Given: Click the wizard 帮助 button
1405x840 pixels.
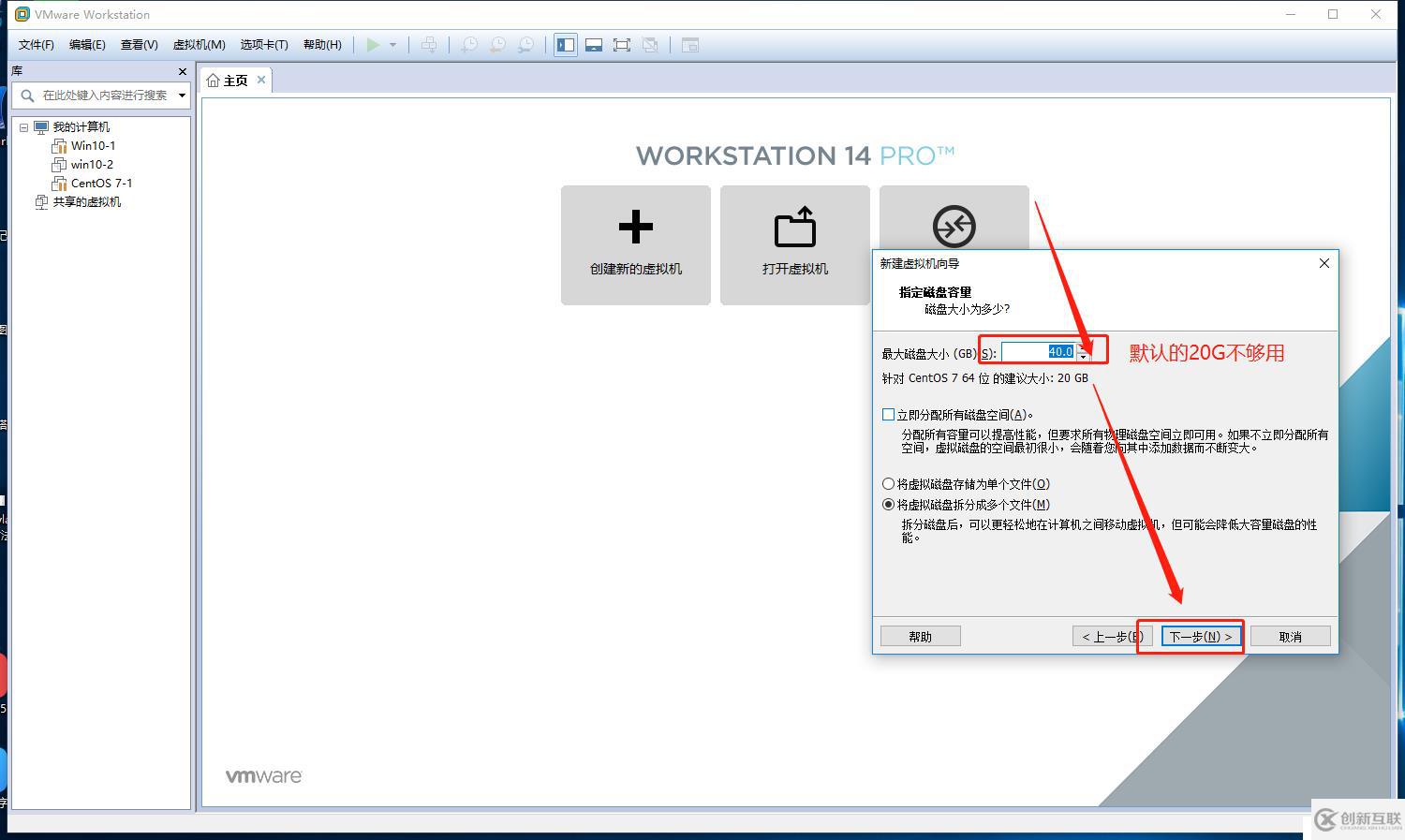Looking at the screenshot, I should pyautogui.click(x=920, y=637).
